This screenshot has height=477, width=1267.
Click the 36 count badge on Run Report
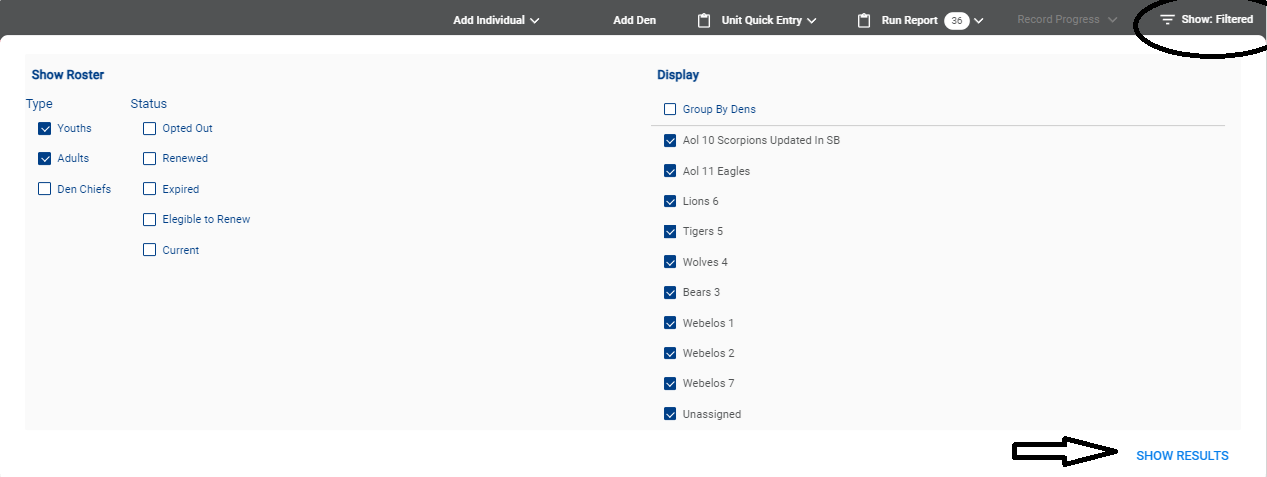(957, 20)
